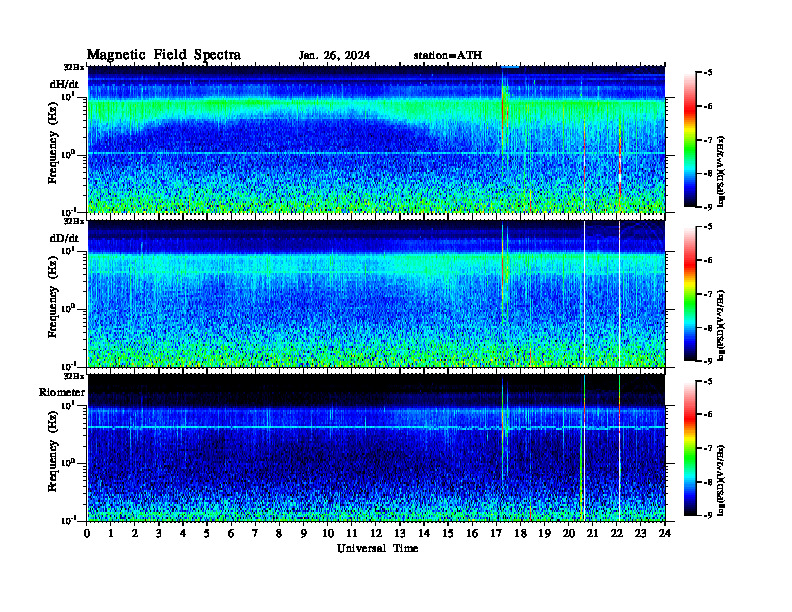The width and height of the screenshot is (792, 612).
Task: Click the Riometer panel color scale bar
Action: 689,448
